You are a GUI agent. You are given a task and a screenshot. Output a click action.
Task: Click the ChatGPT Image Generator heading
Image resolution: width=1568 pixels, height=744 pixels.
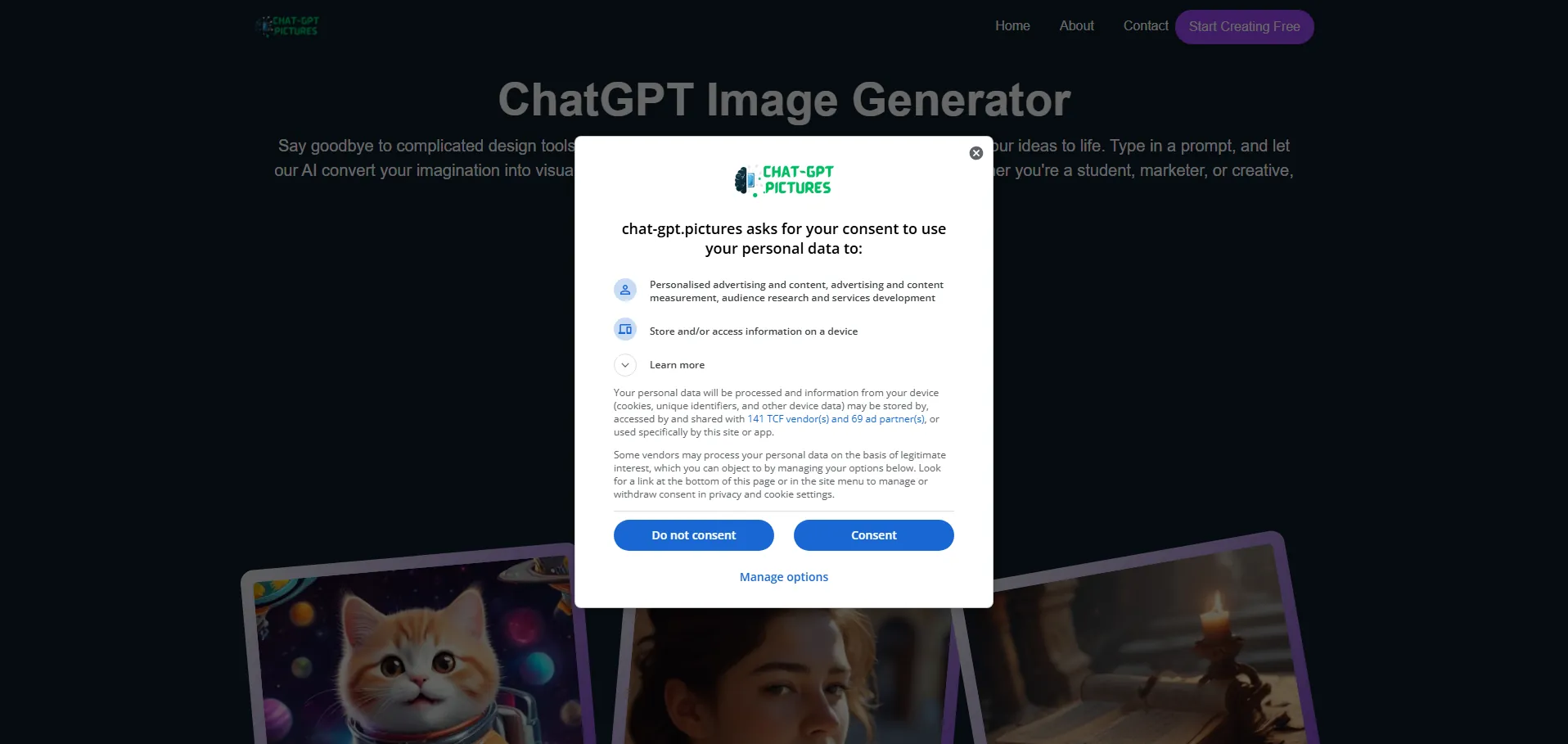pos(784,100)
